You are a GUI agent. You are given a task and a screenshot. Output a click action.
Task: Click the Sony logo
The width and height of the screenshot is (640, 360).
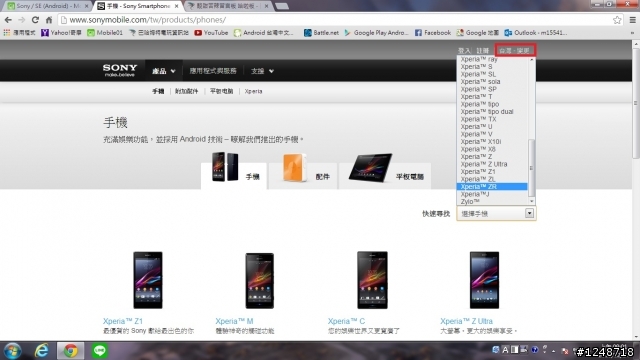coord(120,70)
